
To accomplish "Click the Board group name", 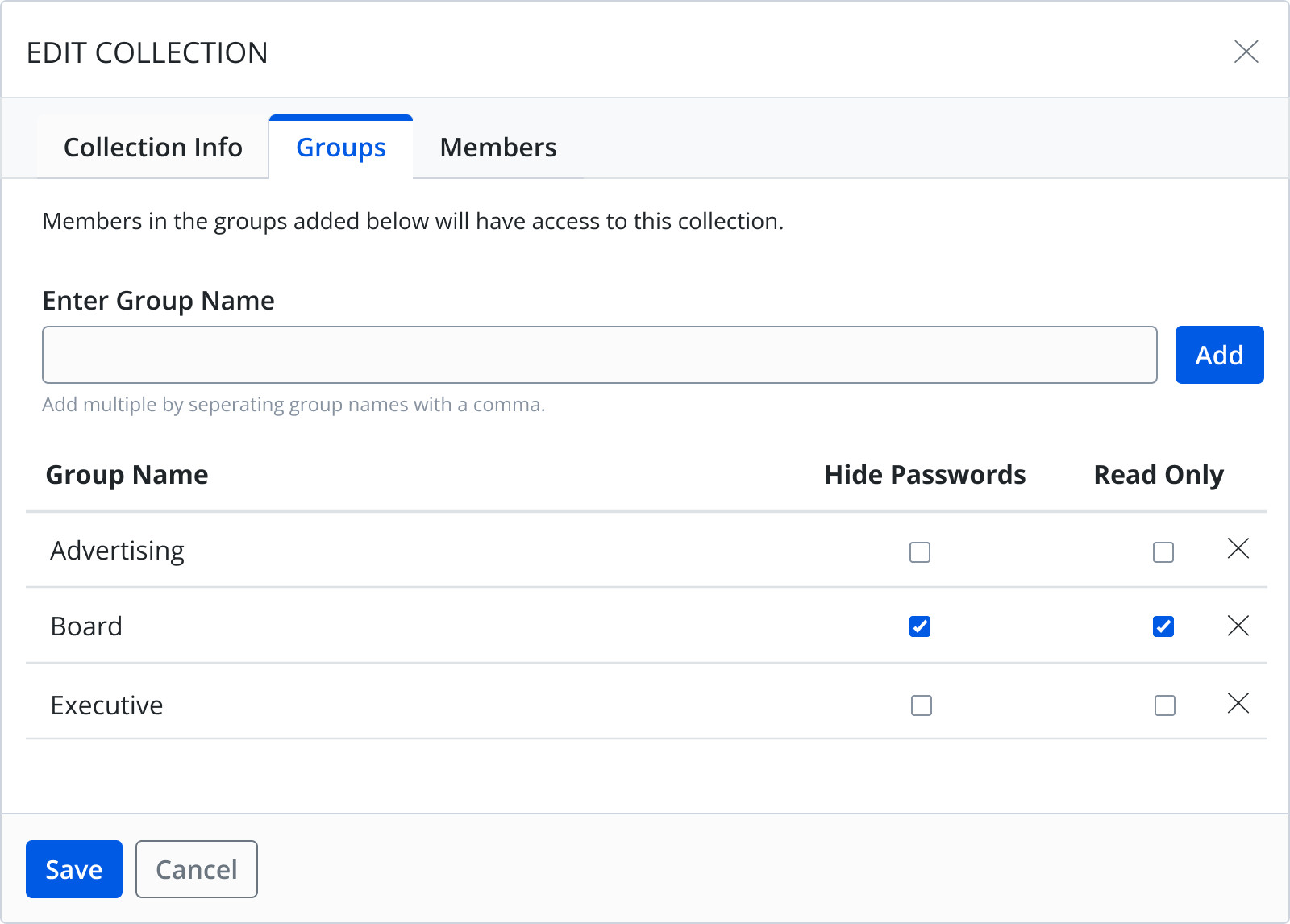I will point(86,626).
